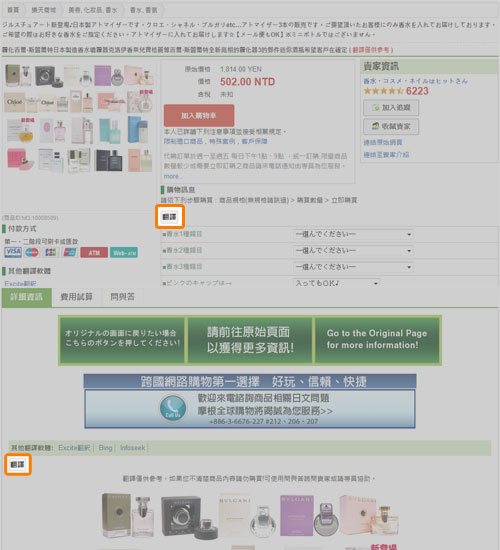Click the seller rating count 6223
Viewport: 500px width, 550px height.
(417, 91)
